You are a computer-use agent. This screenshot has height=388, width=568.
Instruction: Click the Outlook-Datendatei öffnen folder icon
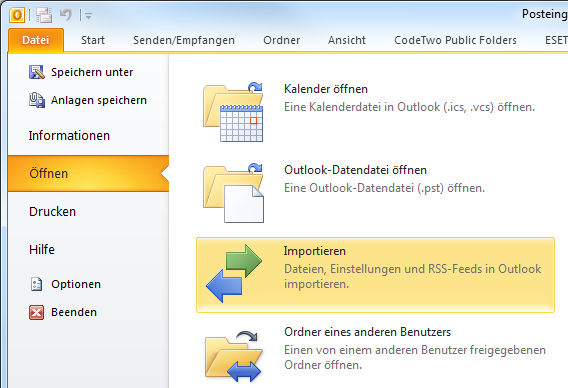coord(233,193)
